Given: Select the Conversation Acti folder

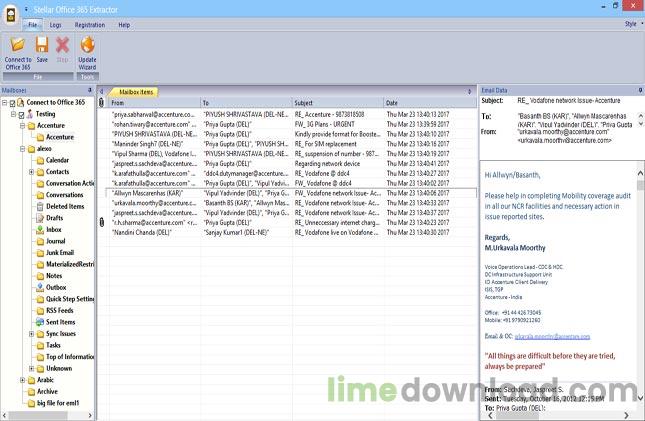Looking at the screenshot, I should [70, 183].
